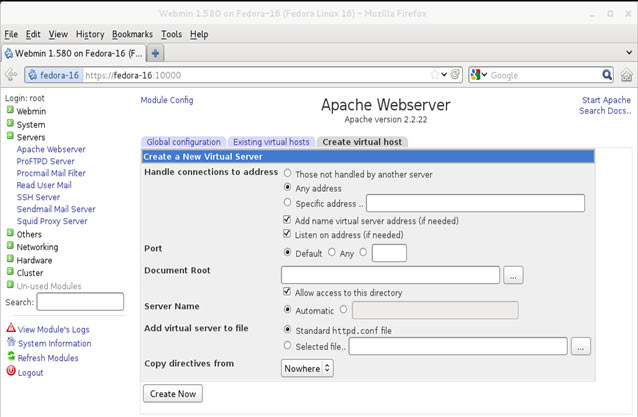
Task: Select the 'Any address' radio option
Action: tap(287, 188)
